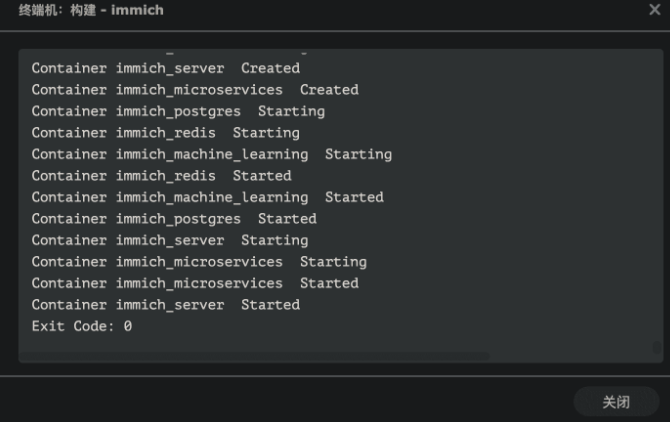
Task: Click the immich_postgres Starting log entry
Action: (x=177, y=111)
